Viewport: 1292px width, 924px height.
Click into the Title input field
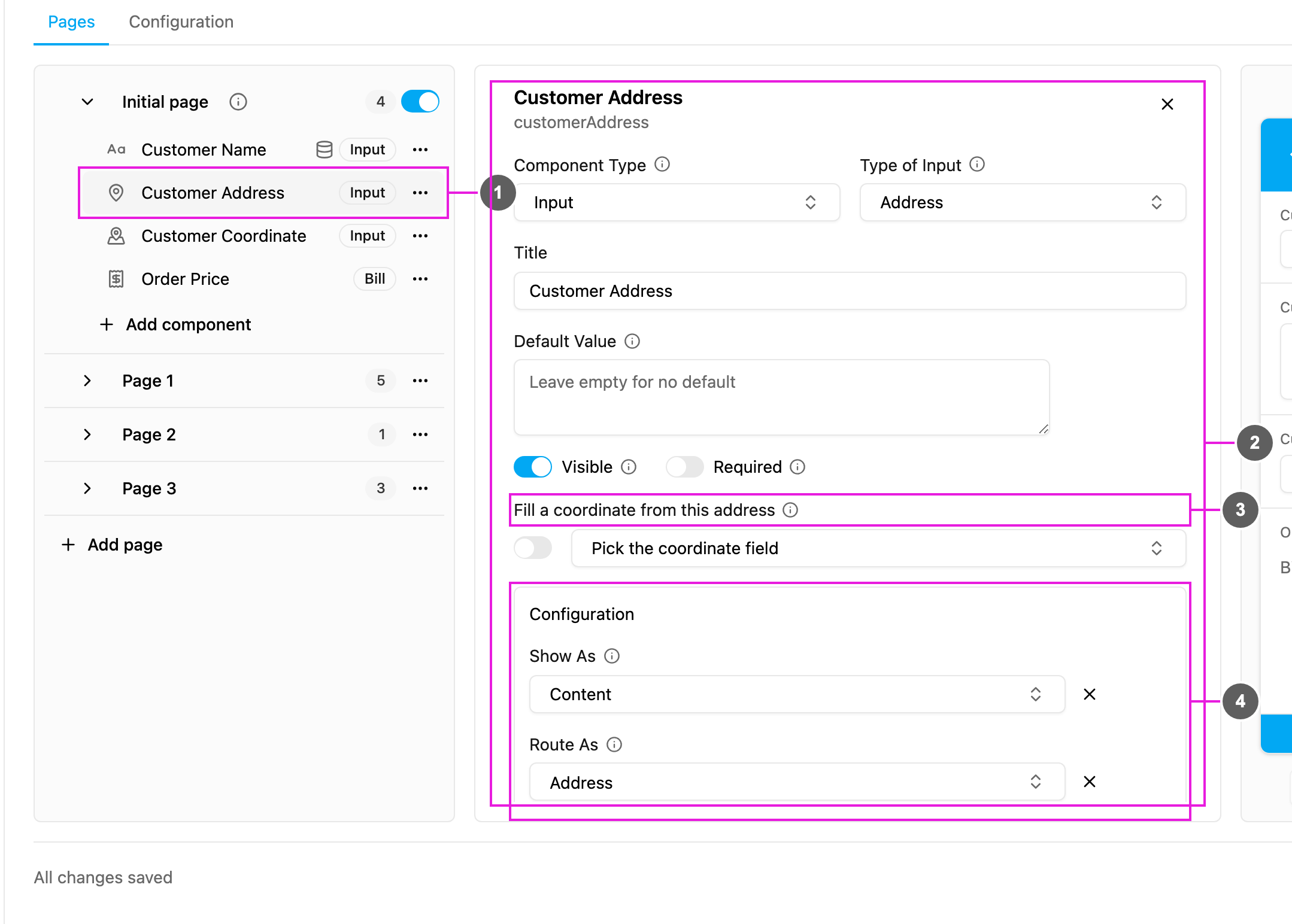click(850, 291)
